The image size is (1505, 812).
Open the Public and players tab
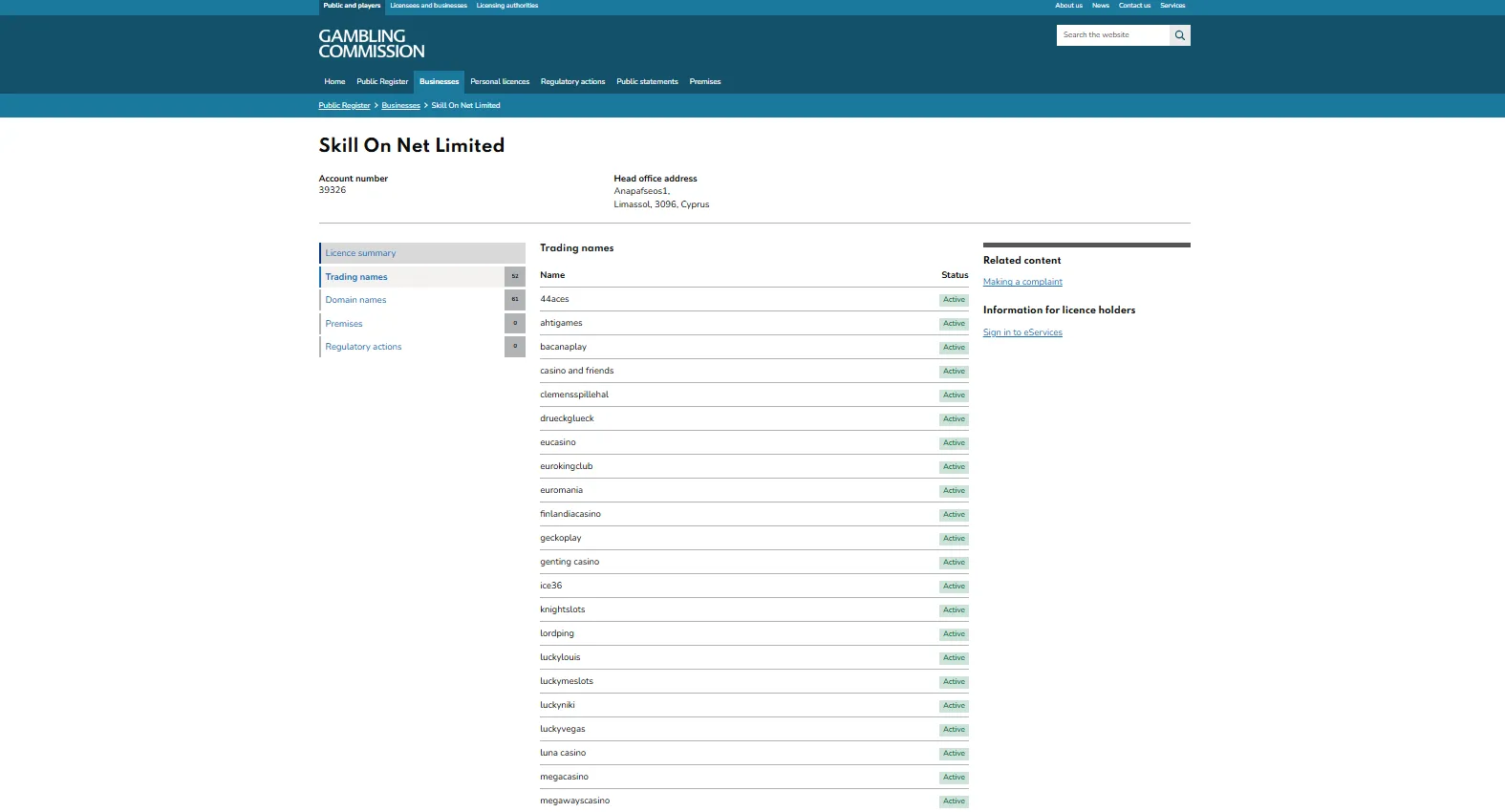[352, 6]
